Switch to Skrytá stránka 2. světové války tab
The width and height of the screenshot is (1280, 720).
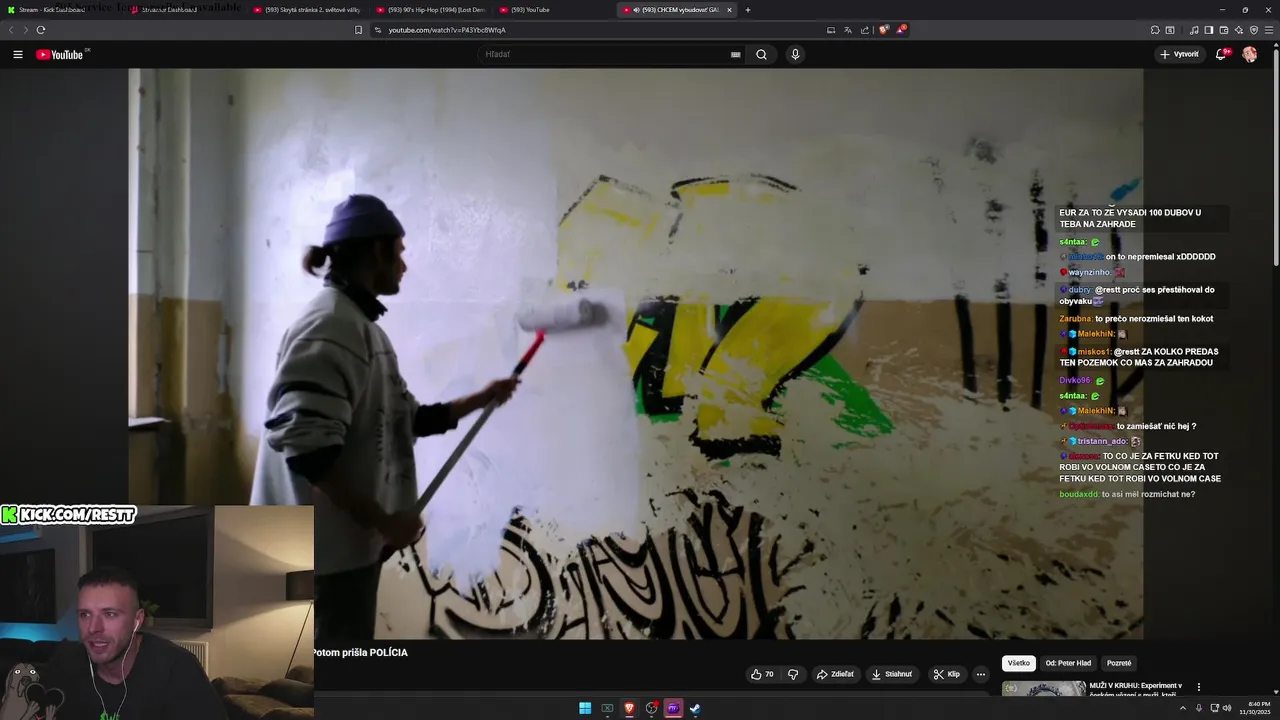tap(306, 10)
